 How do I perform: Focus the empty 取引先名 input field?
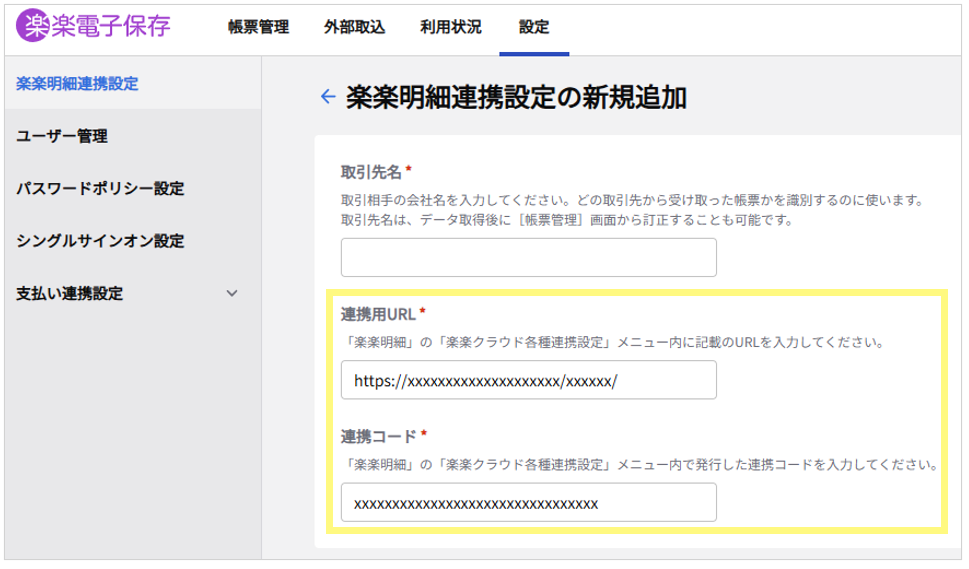[528, 257]
